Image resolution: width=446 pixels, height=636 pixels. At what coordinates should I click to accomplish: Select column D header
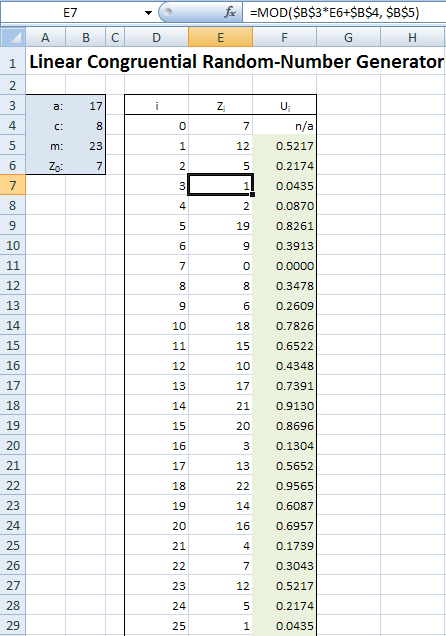click(x=157, y=38)
